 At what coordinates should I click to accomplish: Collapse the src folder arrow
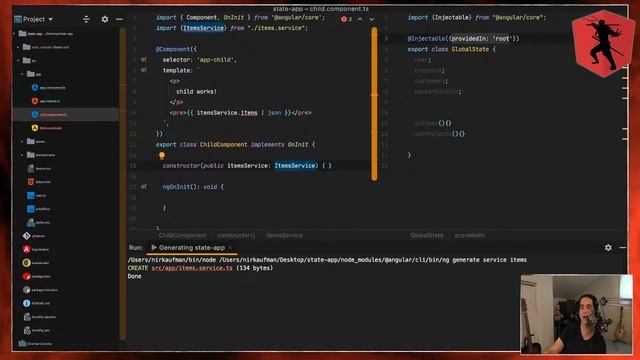coord(18,60)
